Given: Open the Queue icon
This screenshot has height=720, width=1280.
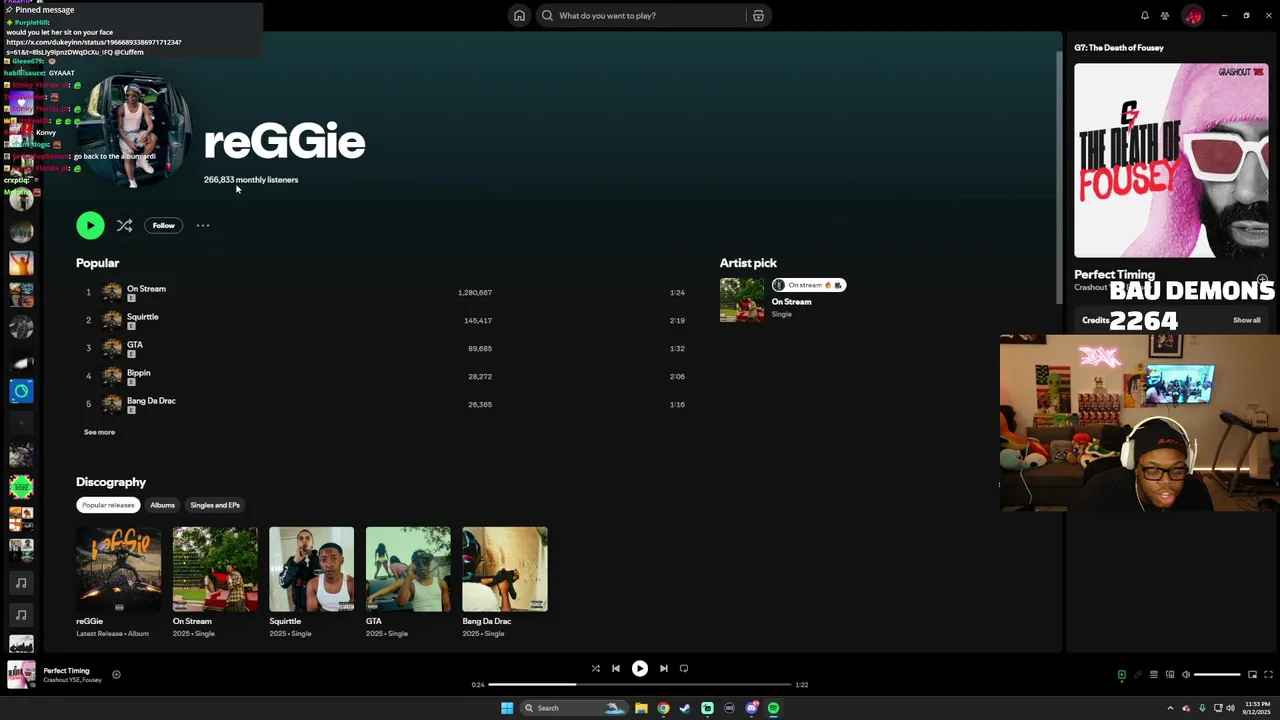Looking at the screenshot, I should pyautogui.click(x=1153, y=675).
